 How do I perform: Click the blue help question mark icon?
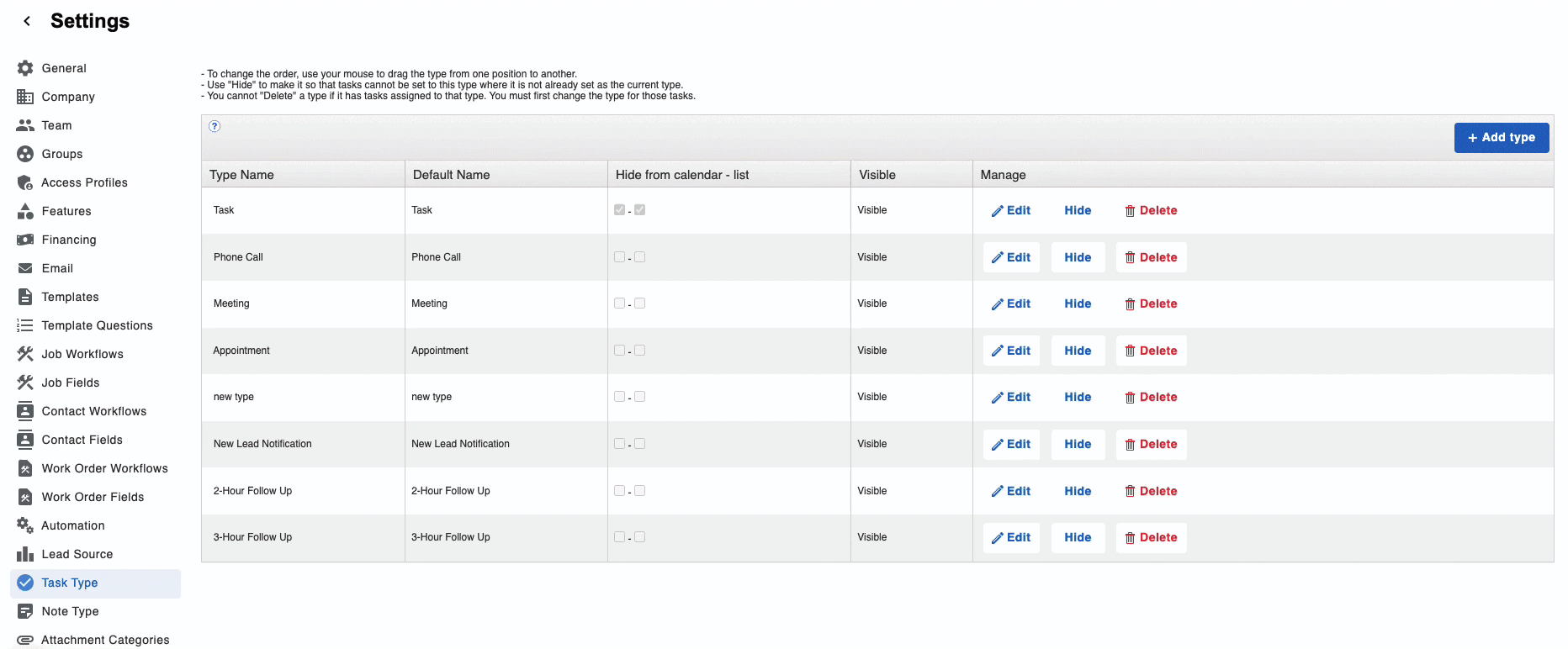[215, 126]
